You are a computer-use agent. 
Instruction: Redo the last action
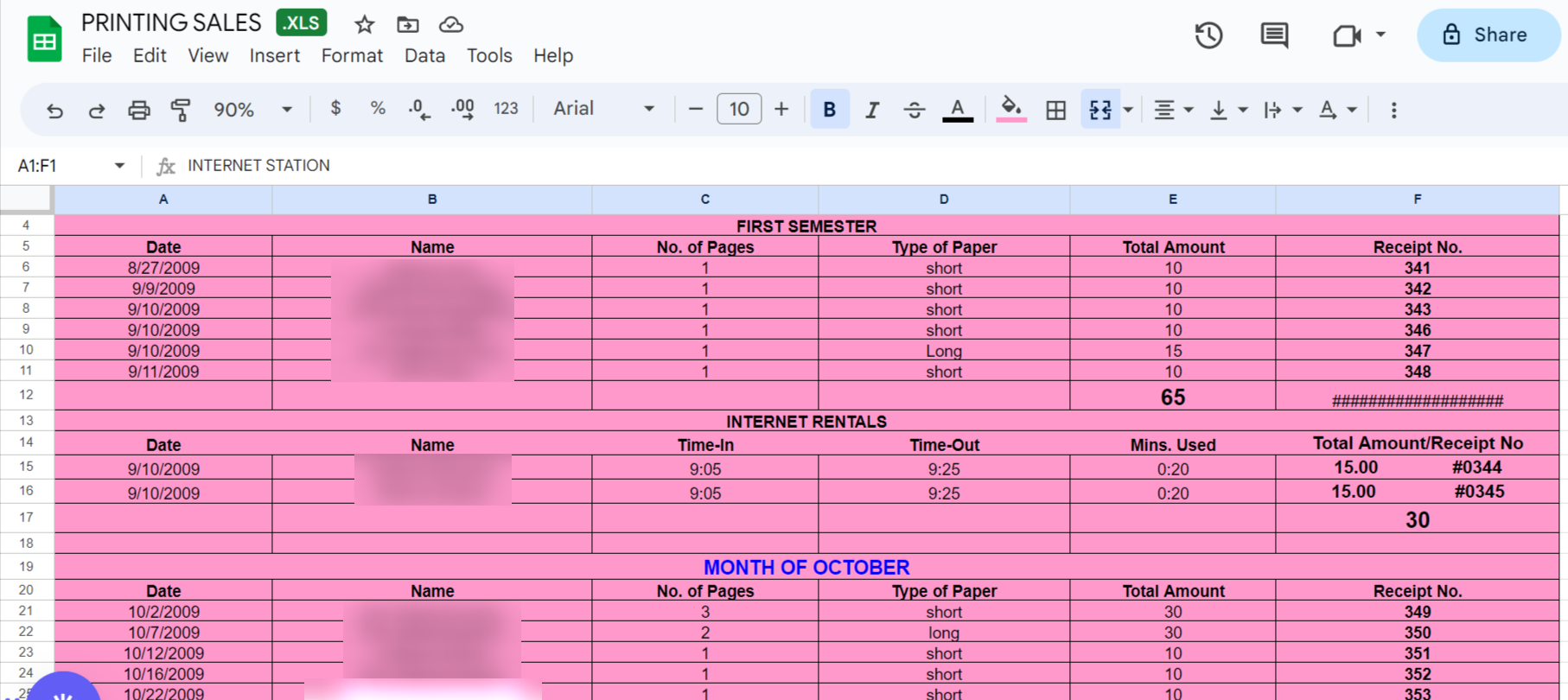[x=97, y=110]
